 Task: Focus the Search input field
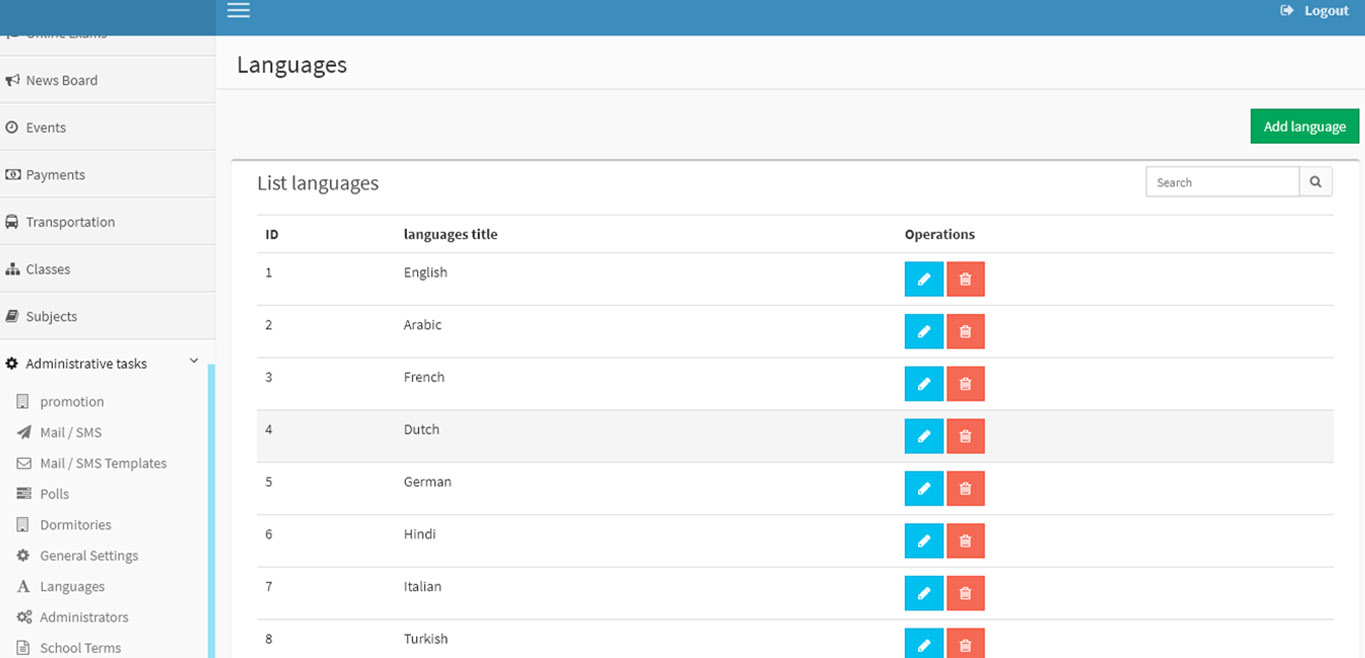click(1222, 182)
